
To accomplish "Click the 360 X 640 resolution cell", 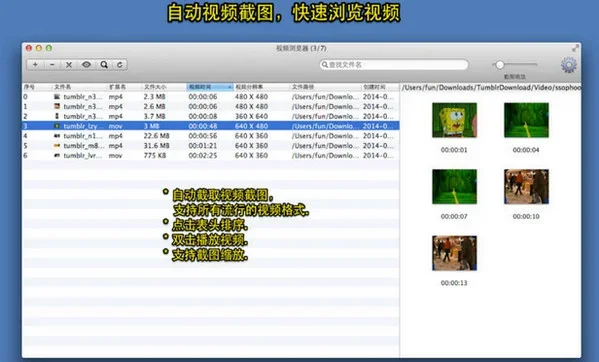I will (x=251, y=116).
